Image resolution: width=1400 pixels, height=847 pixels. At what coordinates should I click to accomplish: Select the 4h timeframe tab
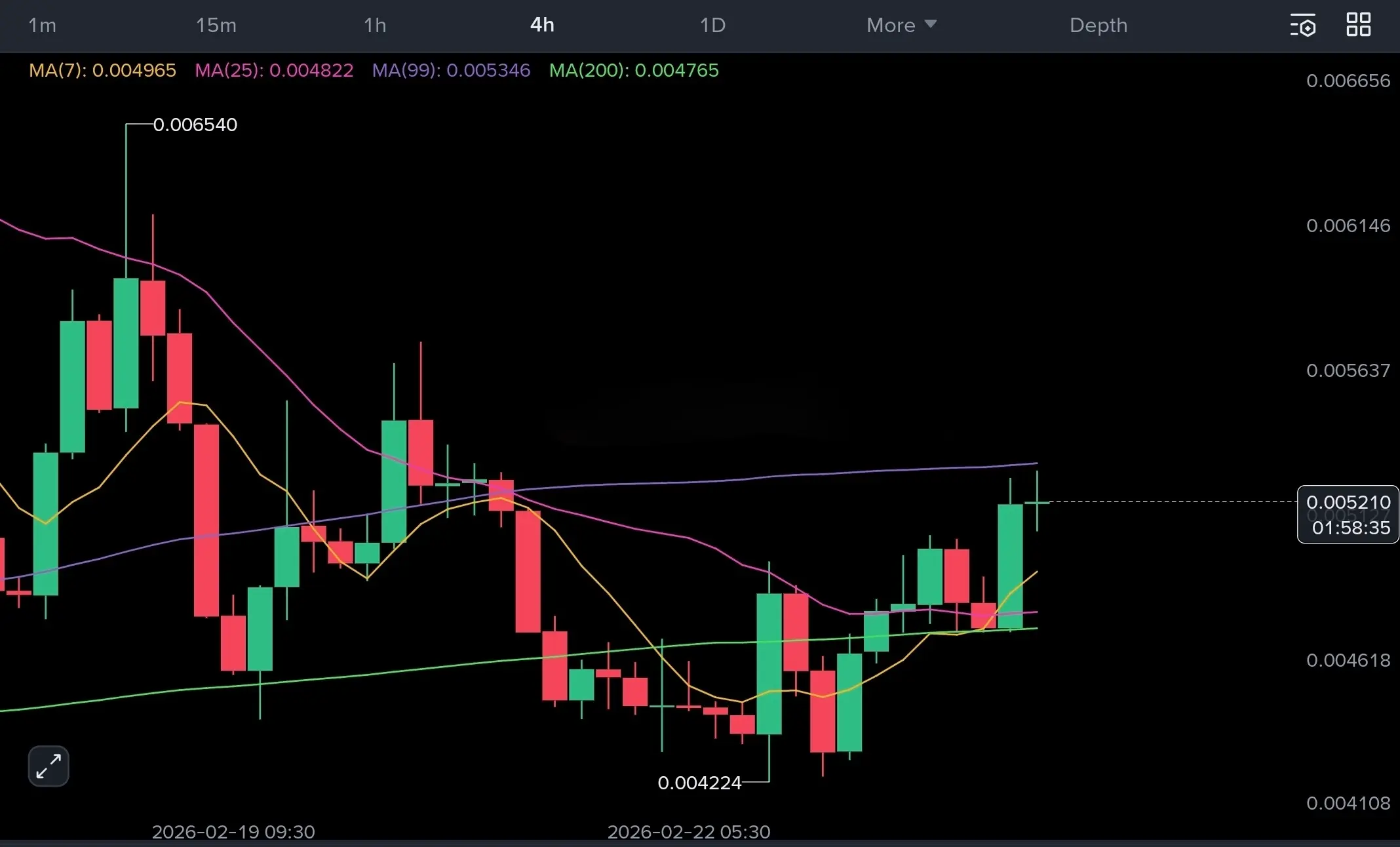(542, 25)
